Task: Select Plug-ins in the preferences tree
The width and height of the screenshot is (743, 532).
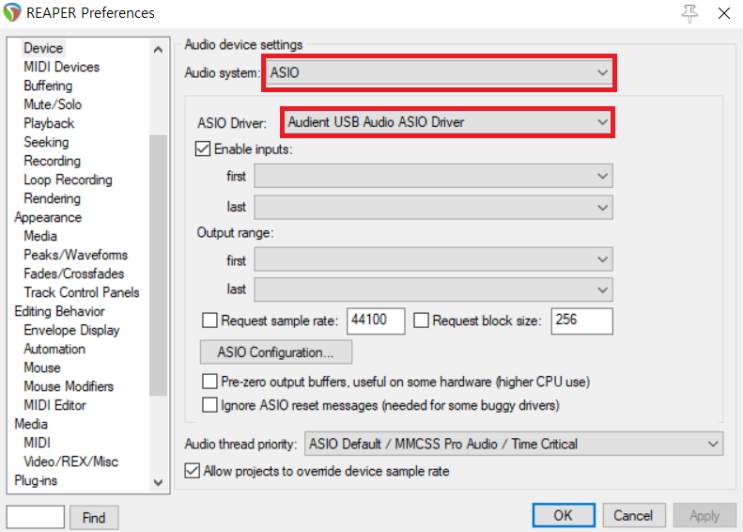Action: click(x=36, y=480)
